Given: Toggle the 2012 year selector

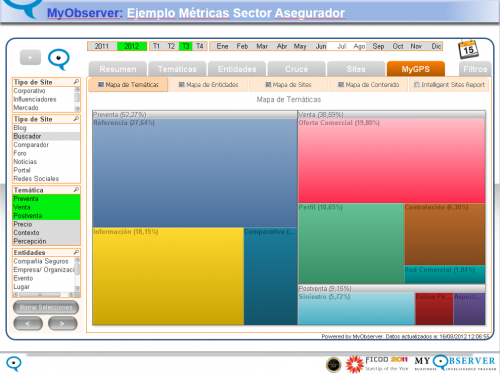Looking at the screenshot, I should pos(132,46).
